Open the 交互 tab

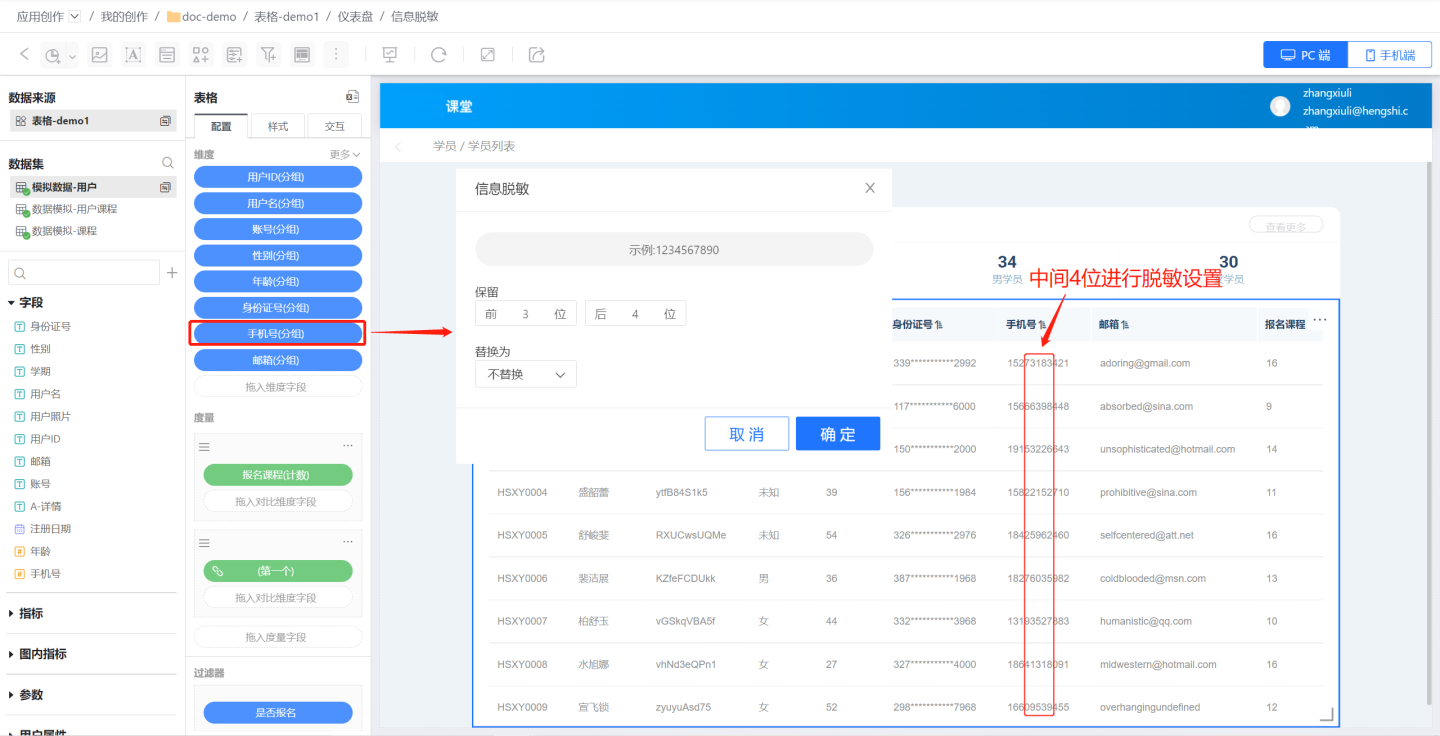(335, 126)
